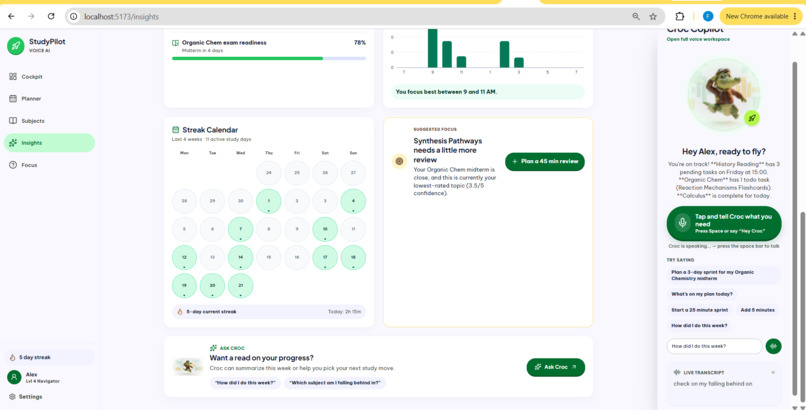Choose the Add 5 minutes suggestion
Image resolution: width=806 pixels, height=410 pixels.
point(758,310)
